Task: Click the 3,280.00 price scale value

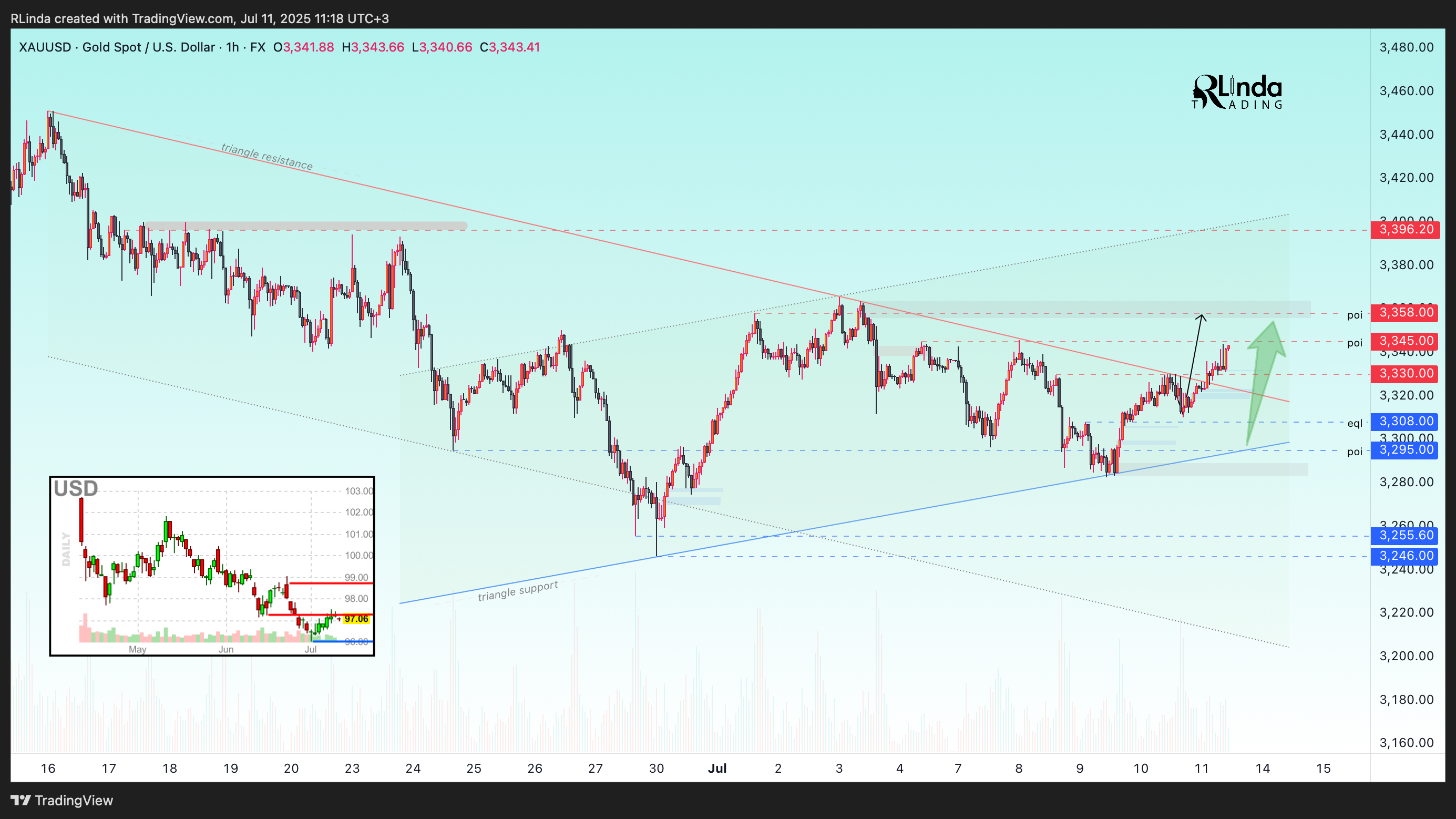Action: tap(1406, 482)
